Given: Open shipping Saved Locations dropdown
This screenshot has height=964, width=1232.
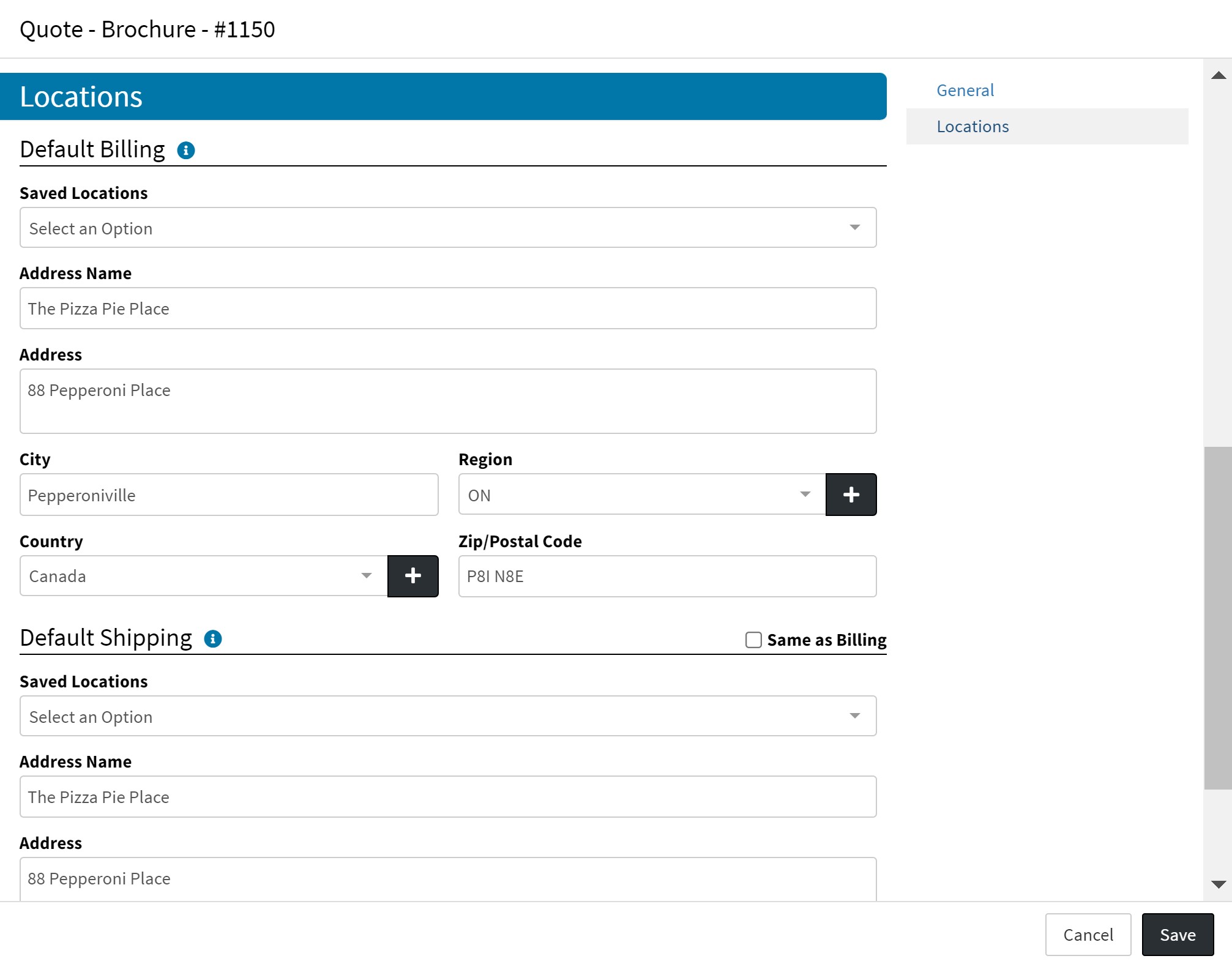Looking at the screenshot, I should coord(447,716).
